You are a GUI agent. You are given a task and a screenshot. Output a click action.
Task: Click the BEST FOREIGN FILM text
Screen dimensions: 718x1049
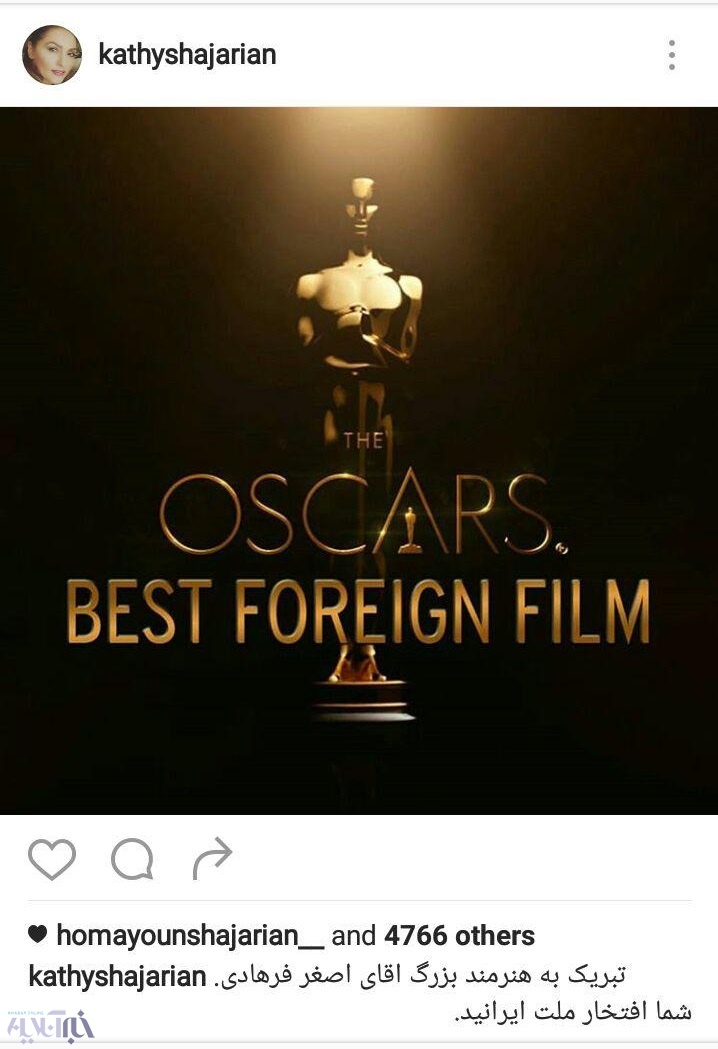coord(358,612)
